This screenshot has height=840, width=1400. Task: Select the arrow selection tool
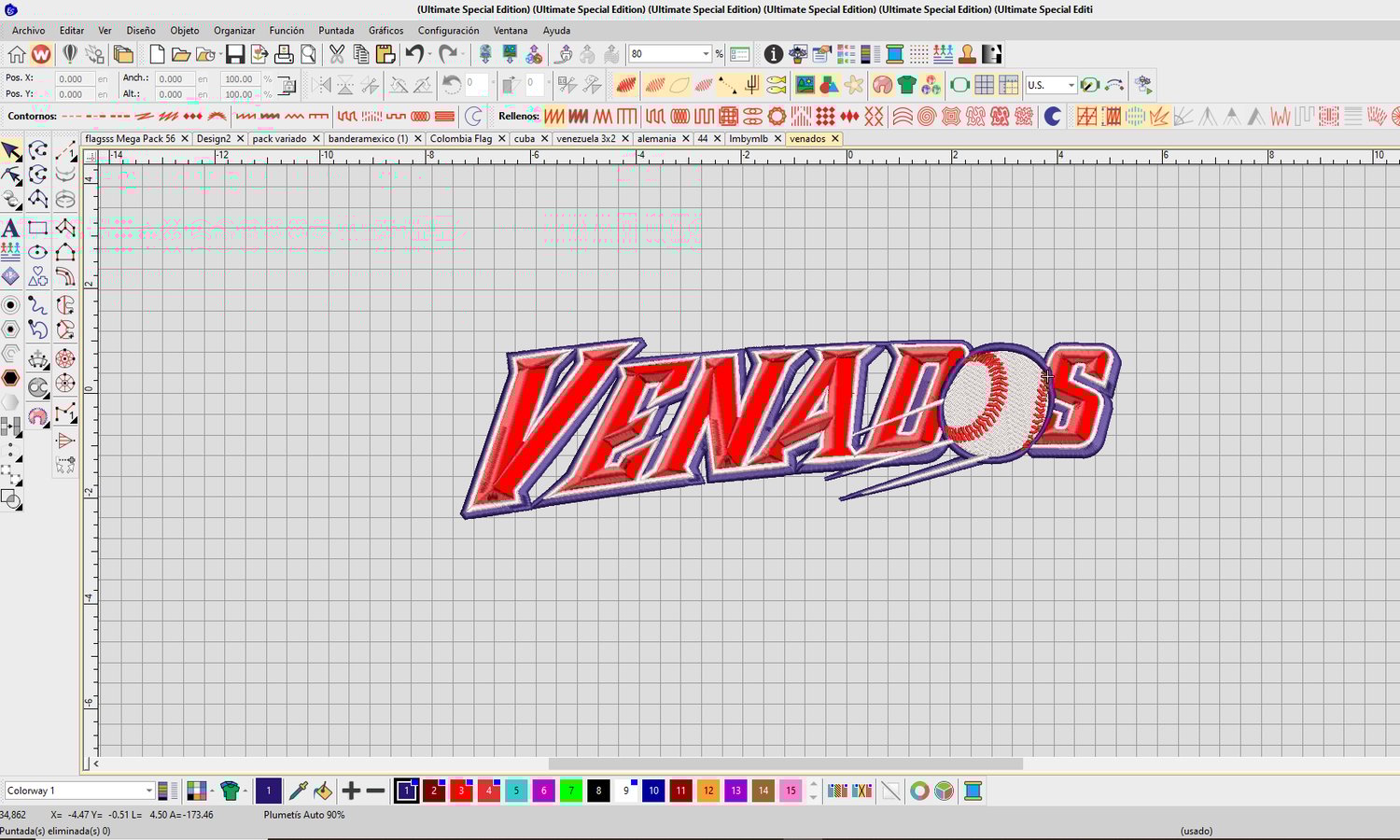[x=11, y=151]
